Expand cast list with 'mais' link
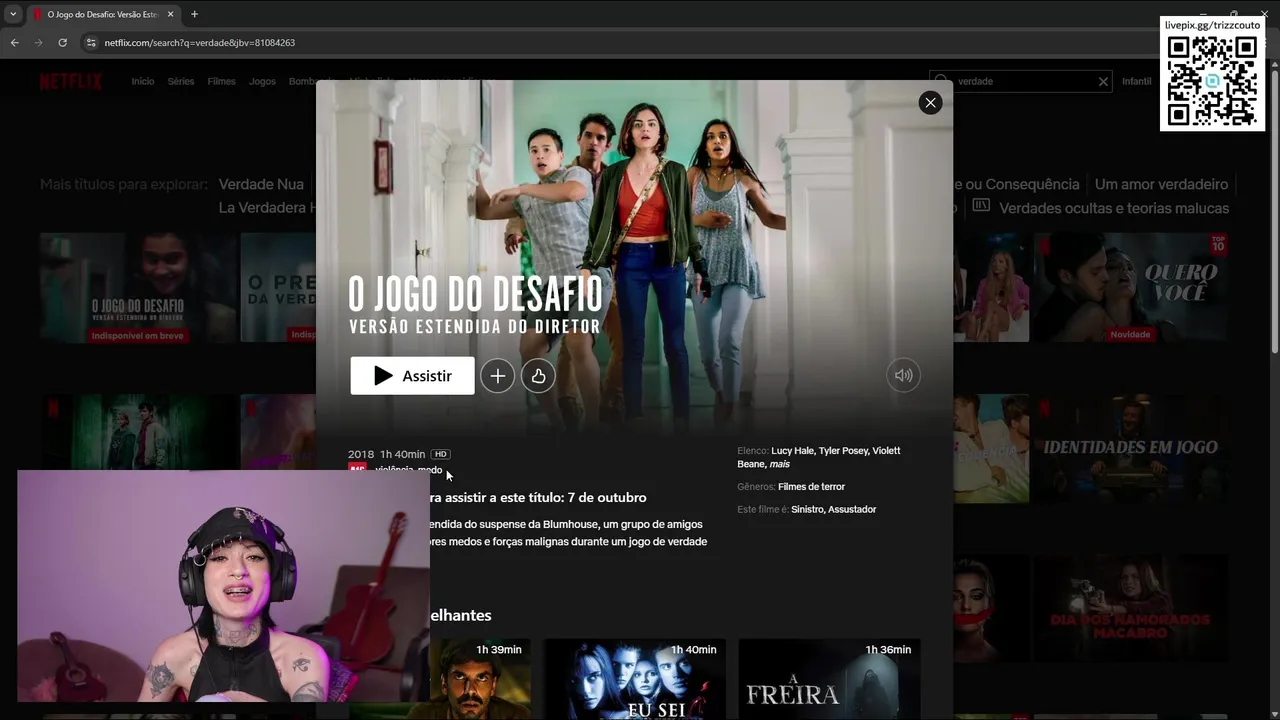The height and width of the screenshot is (720, 1280). [x=779, y=464]
